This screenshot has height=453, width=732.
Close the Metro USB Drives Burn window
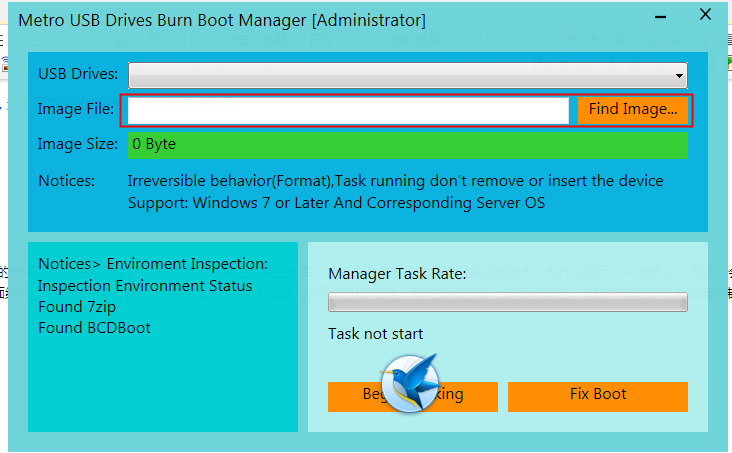[705, 14]
